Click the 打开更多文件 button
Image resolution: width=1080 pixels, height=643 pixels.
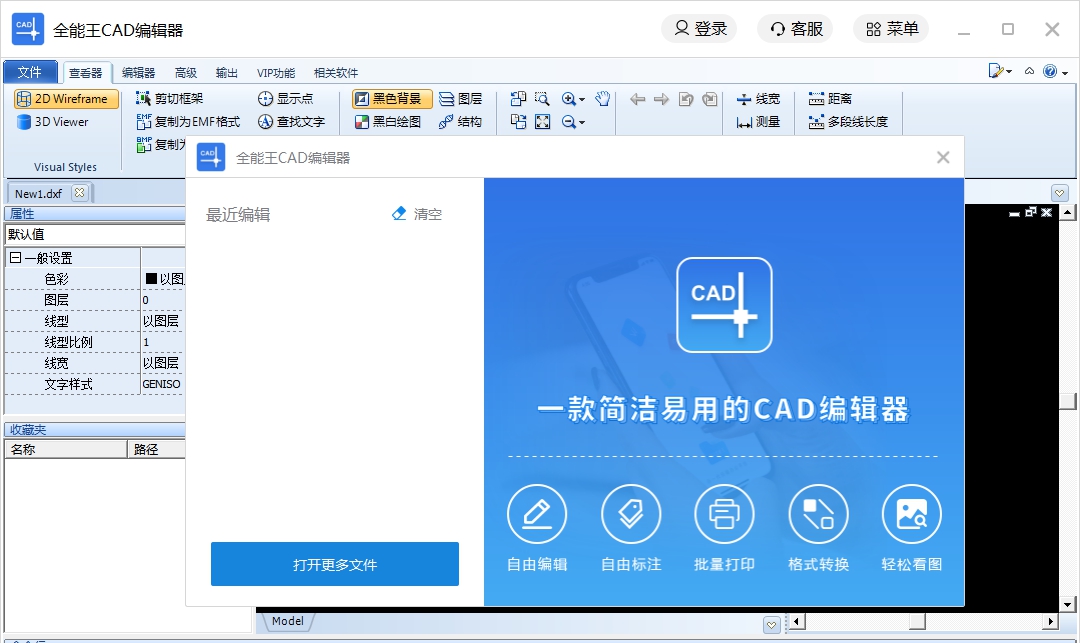coord(334,563)
